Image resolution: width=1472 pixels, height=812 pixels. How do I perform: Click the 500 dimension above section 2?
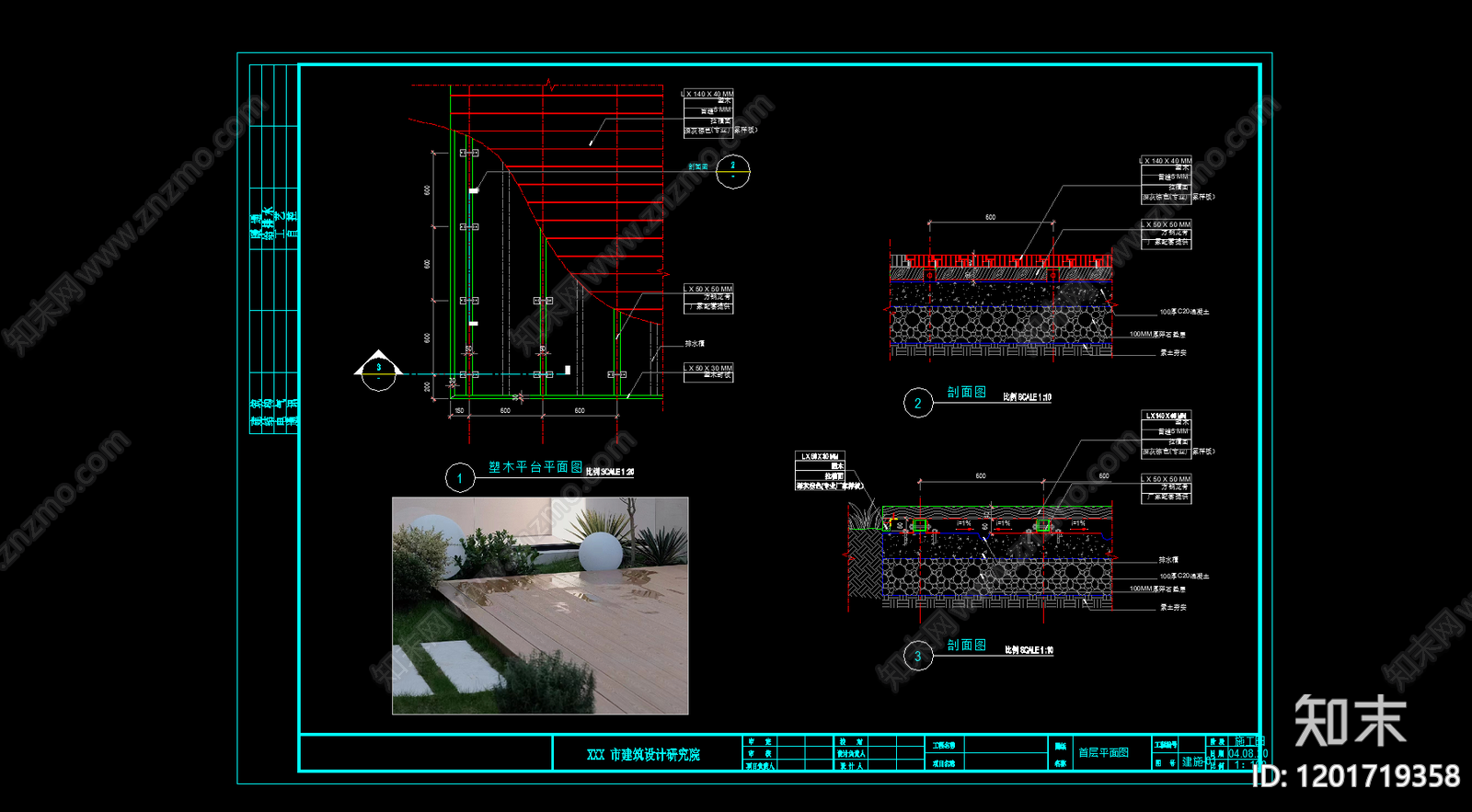coord(990,217)
